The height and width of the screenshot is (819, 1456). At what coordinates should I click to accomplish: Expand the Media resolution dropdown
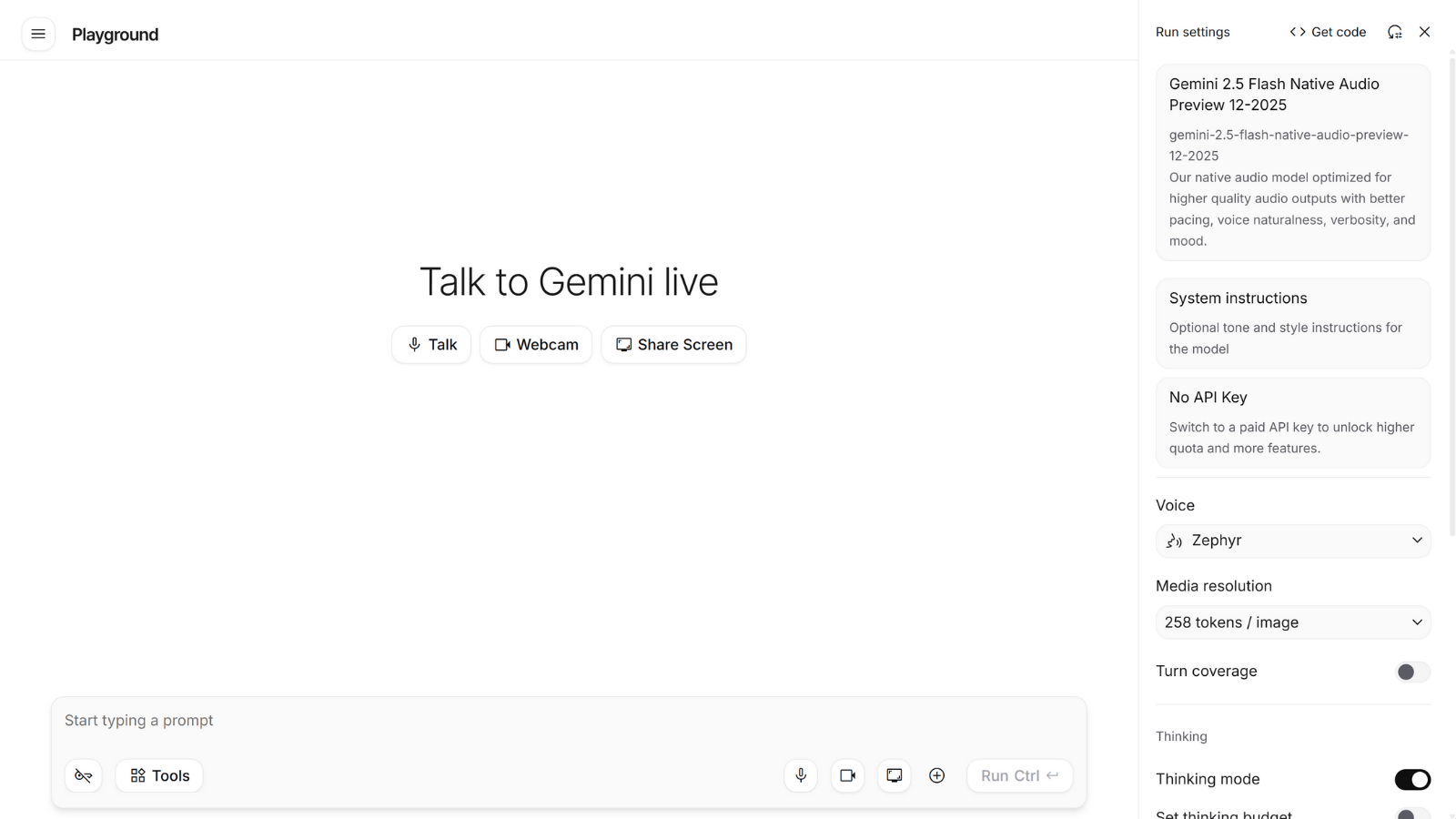pyautogui.click(x=1292, y=622)
